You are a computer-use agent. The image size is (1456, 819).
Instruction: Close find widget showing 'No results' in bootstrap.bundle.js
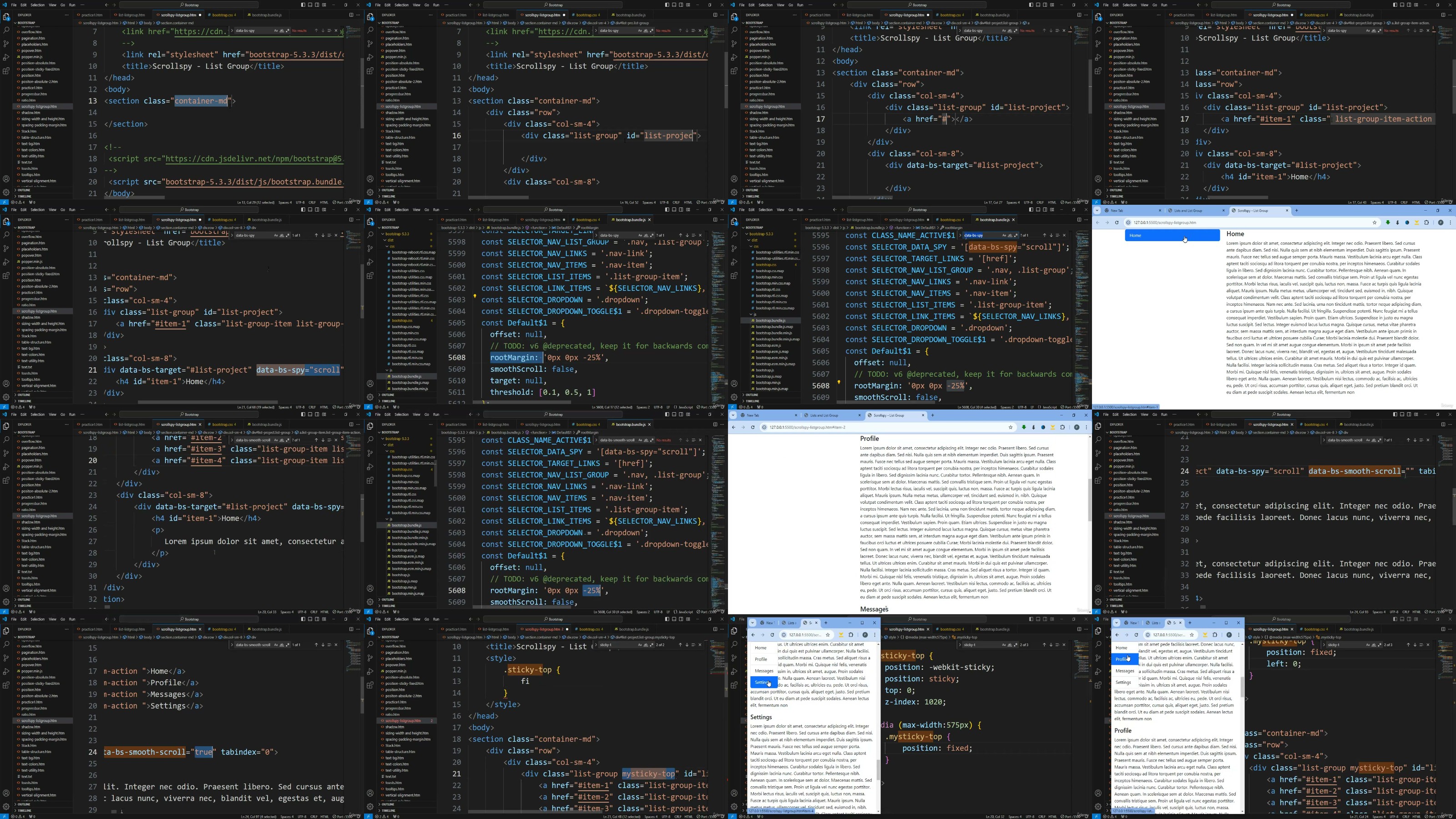pyautogui.click(x=700, y=440)
